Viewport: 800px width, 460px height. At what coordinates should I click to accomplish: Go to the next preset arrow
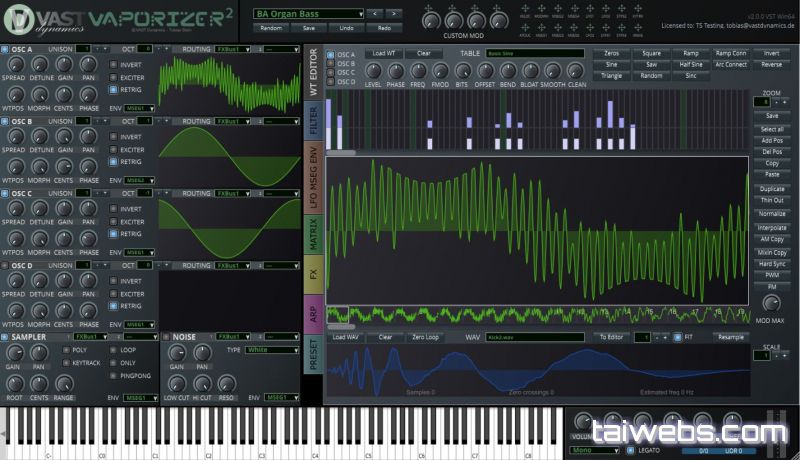pyautogui.click(x=395, y=14)
